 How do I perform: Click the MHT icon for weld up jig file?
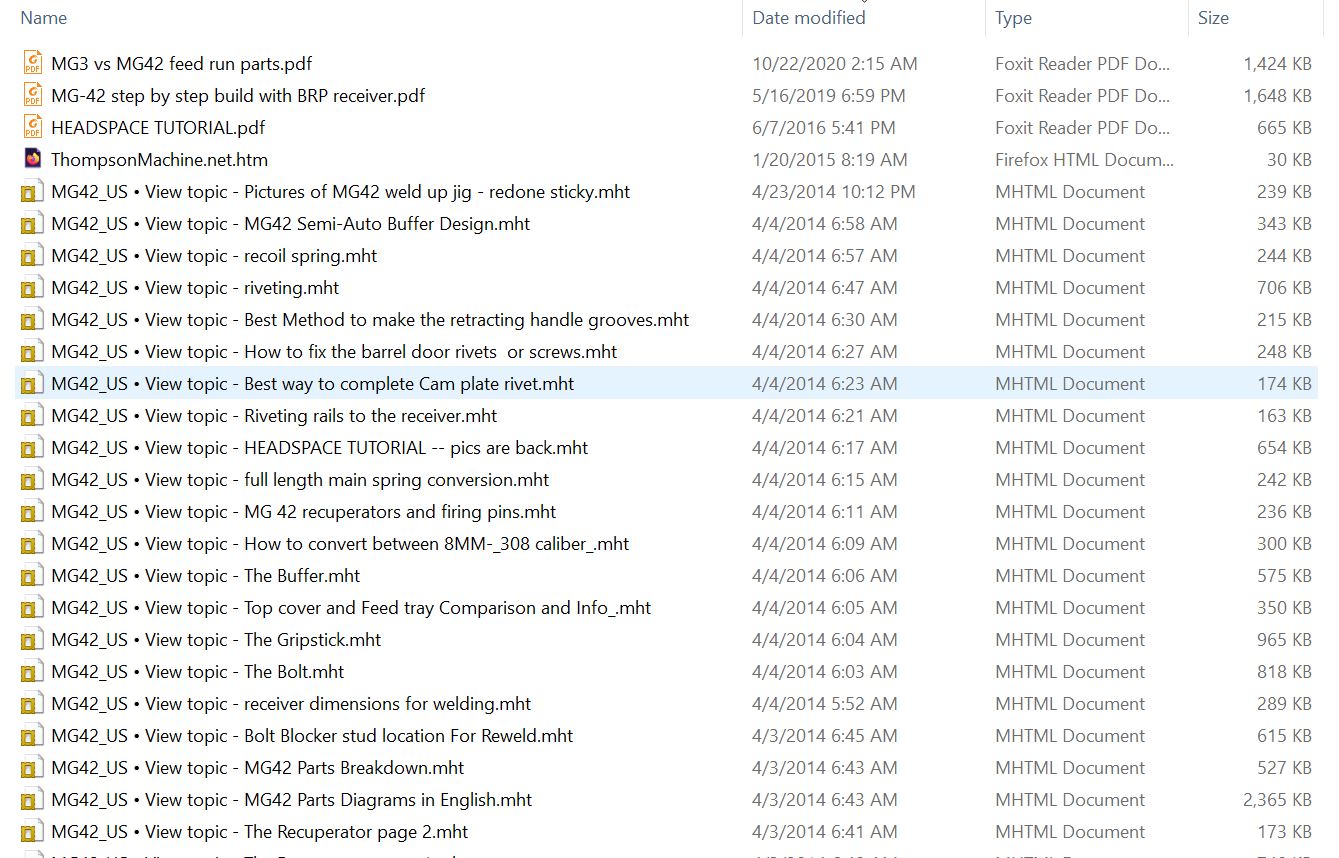[33, 192]
